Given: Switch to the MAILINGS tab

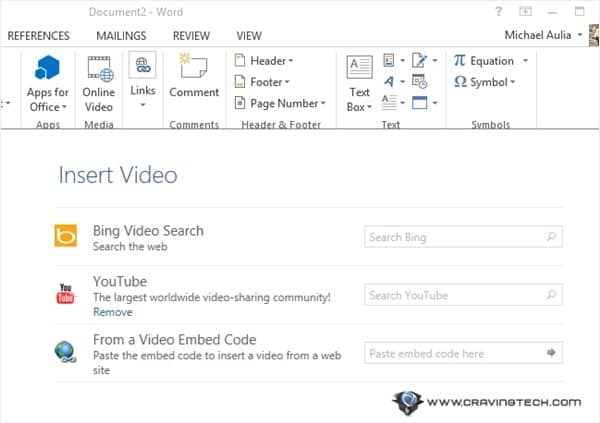Looking at the screenshot, I should [x=121, y=36].
